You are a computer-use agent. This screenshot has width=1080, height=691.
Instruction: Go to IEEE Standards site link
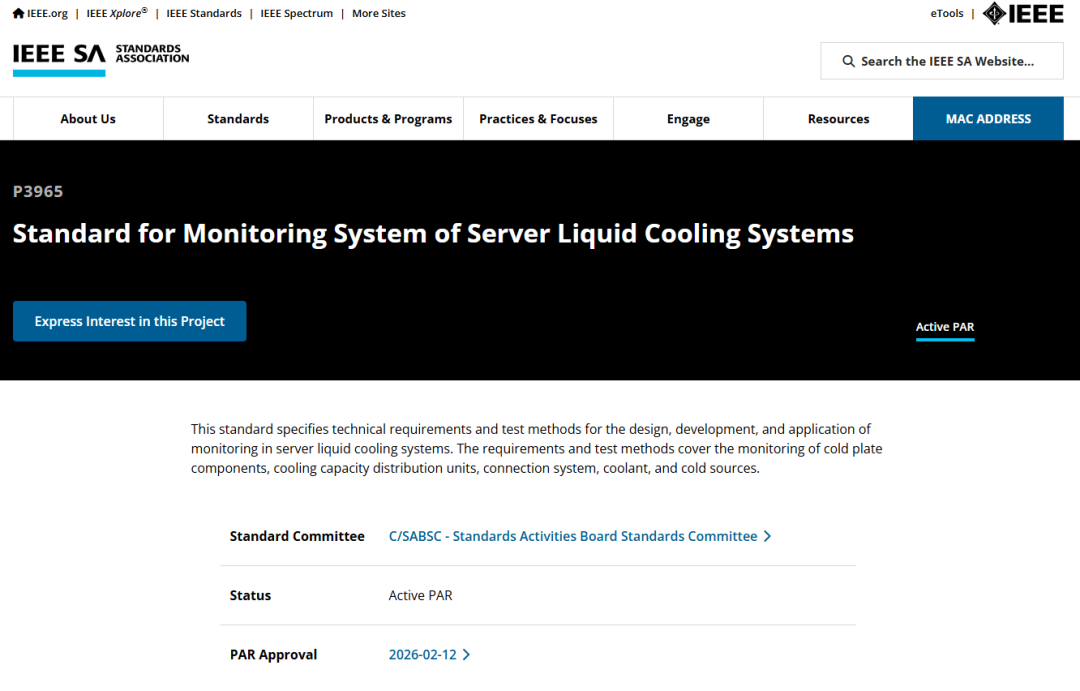(x=204, y=13)
